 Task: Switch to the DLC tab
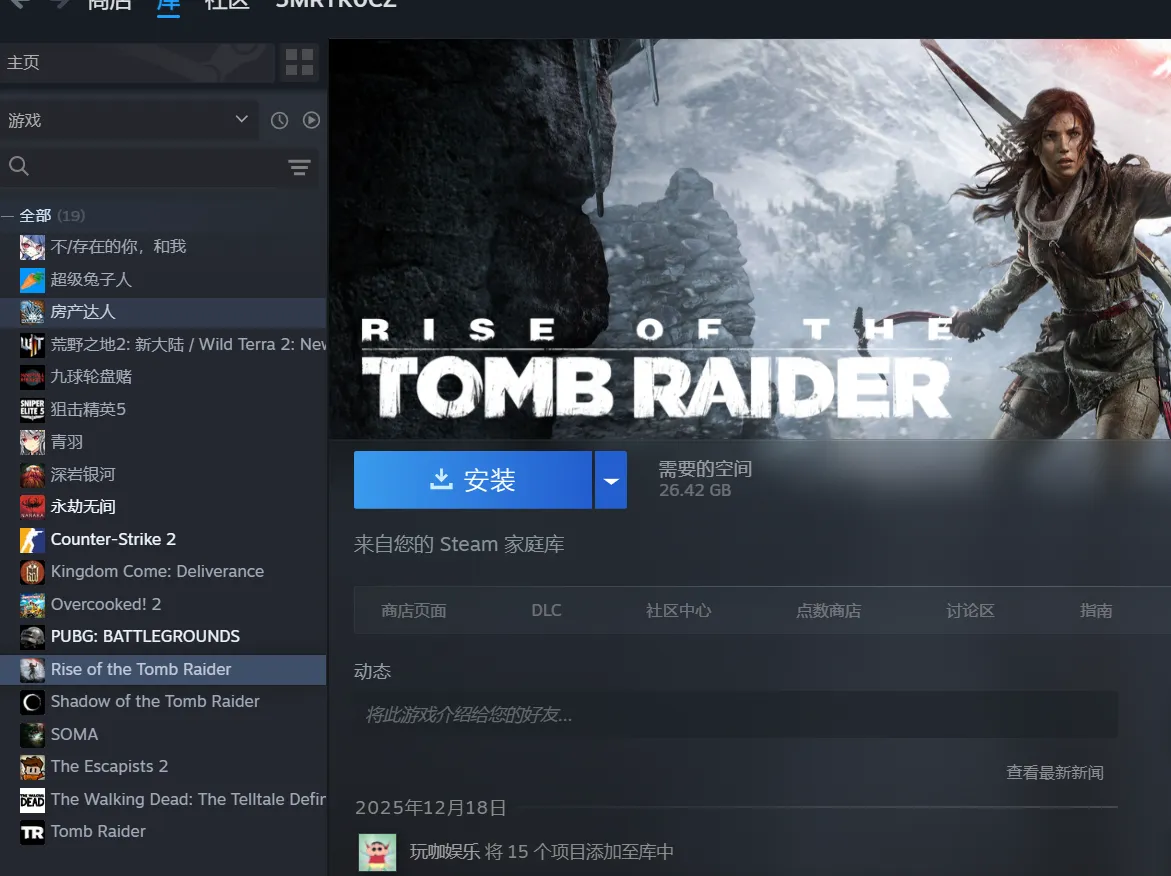coord(546,611)
